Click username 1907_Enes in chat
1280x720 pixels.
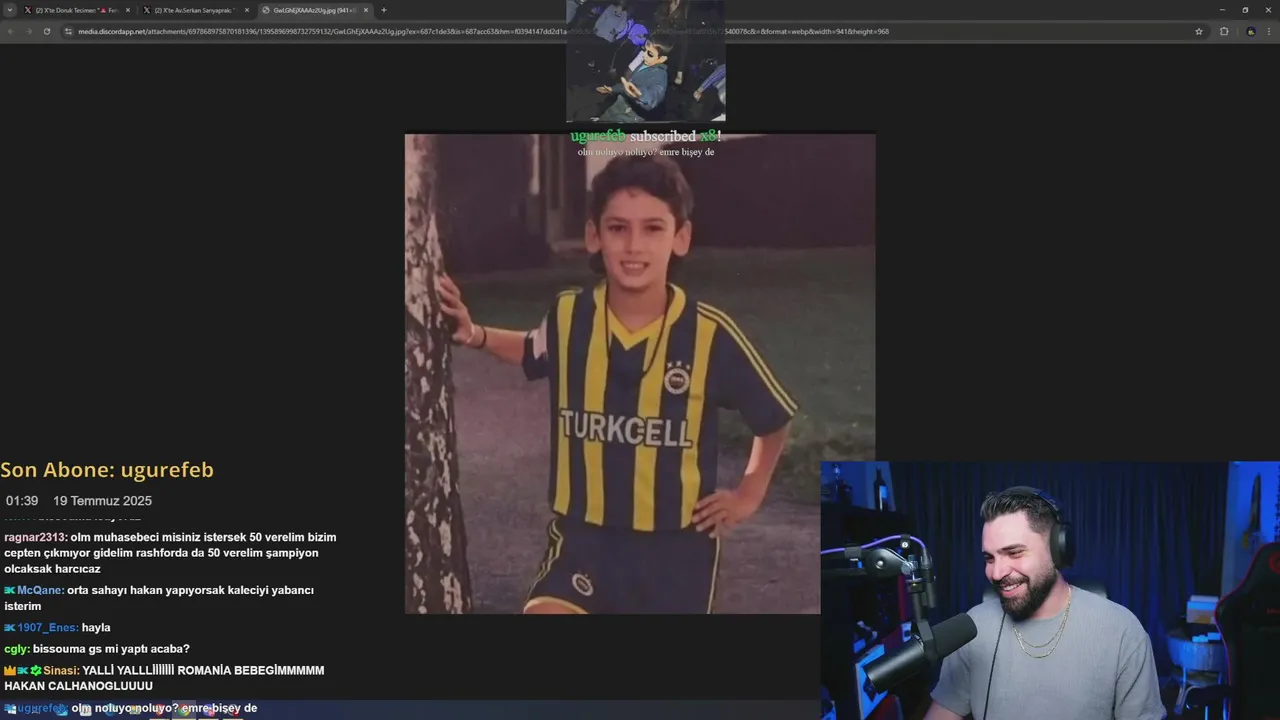point(47,628)
